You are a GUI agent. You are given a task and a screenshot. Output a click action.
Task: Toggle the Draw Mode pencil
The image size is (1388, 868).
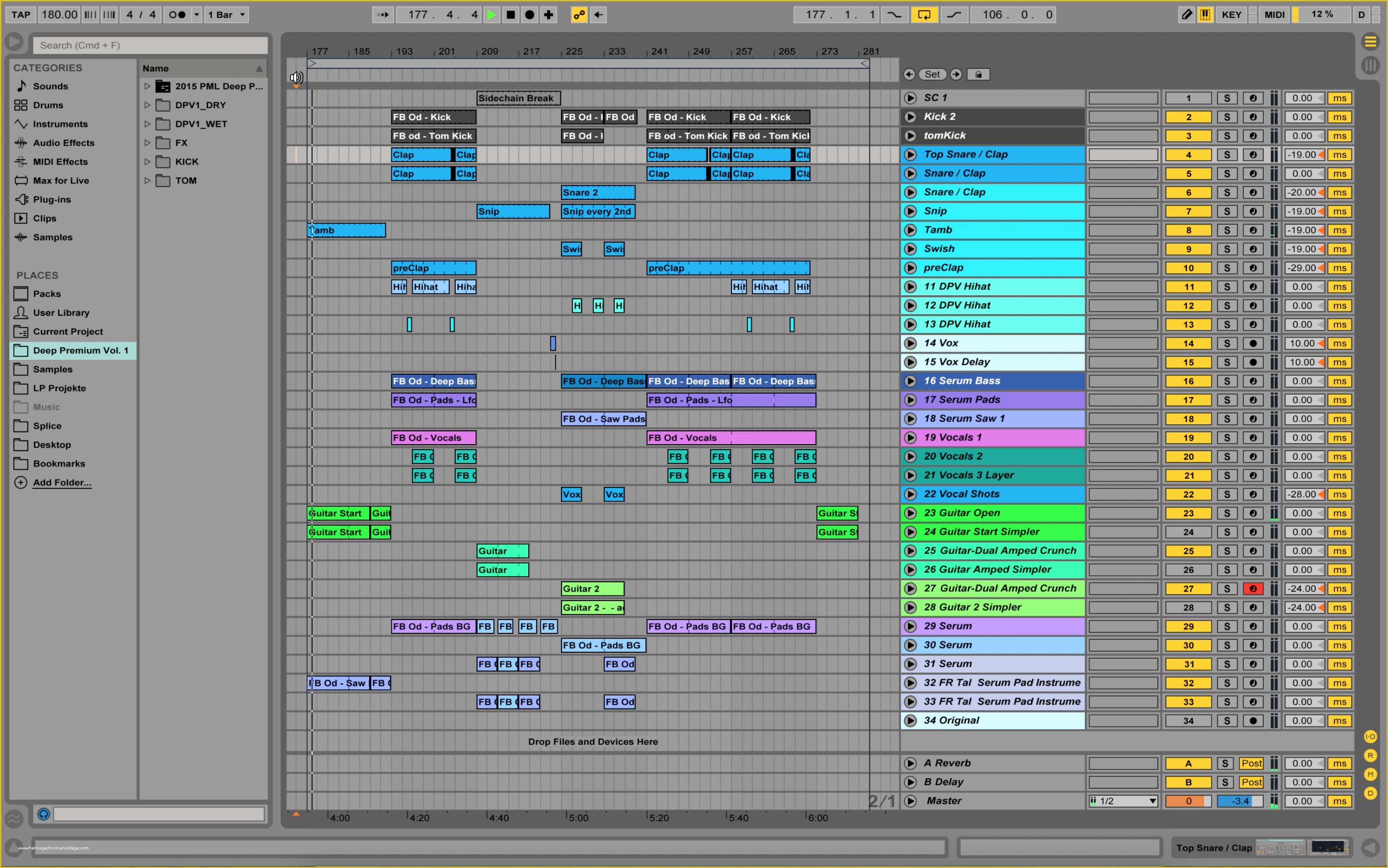pyautogui.click(x=1186, y=15)
